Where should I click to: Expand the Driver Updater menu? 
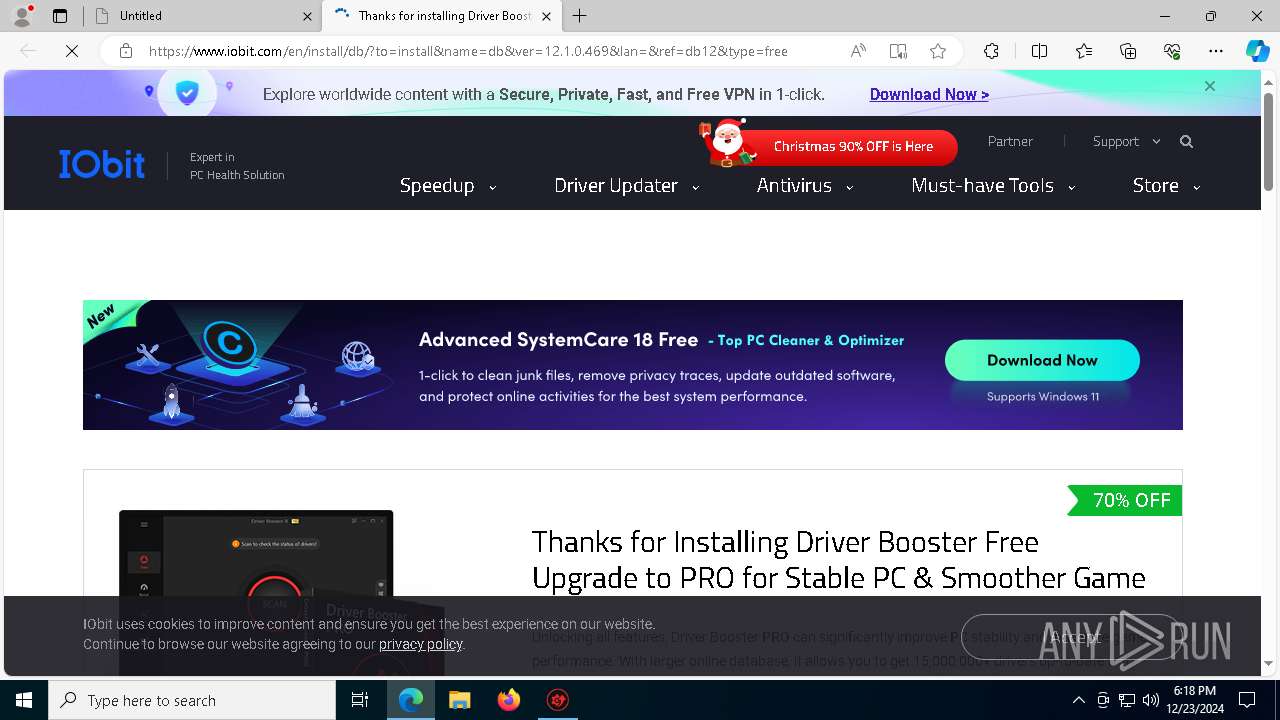(627, 186)
